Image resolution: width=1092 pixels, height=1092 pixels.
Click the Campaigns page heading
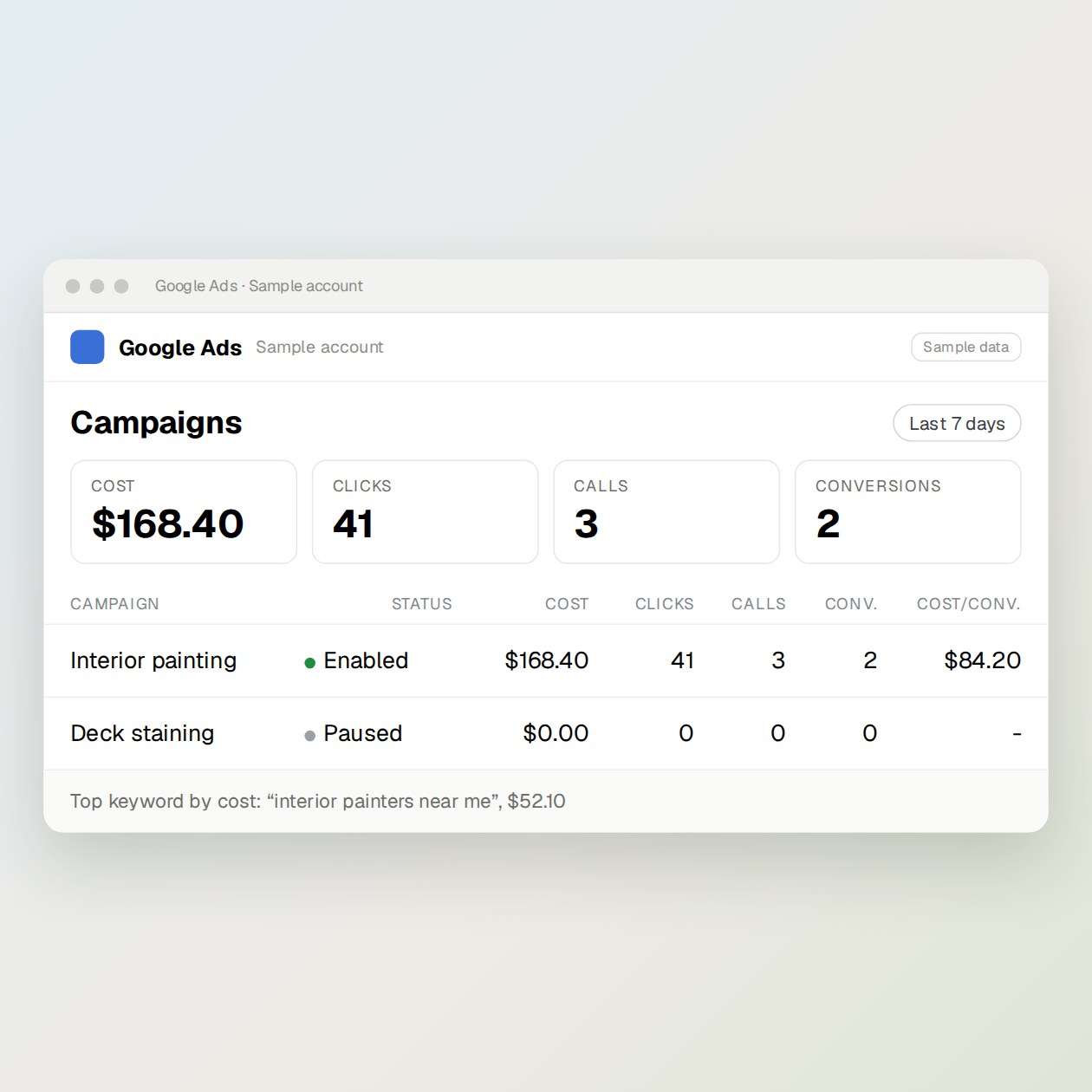(156, 423)
